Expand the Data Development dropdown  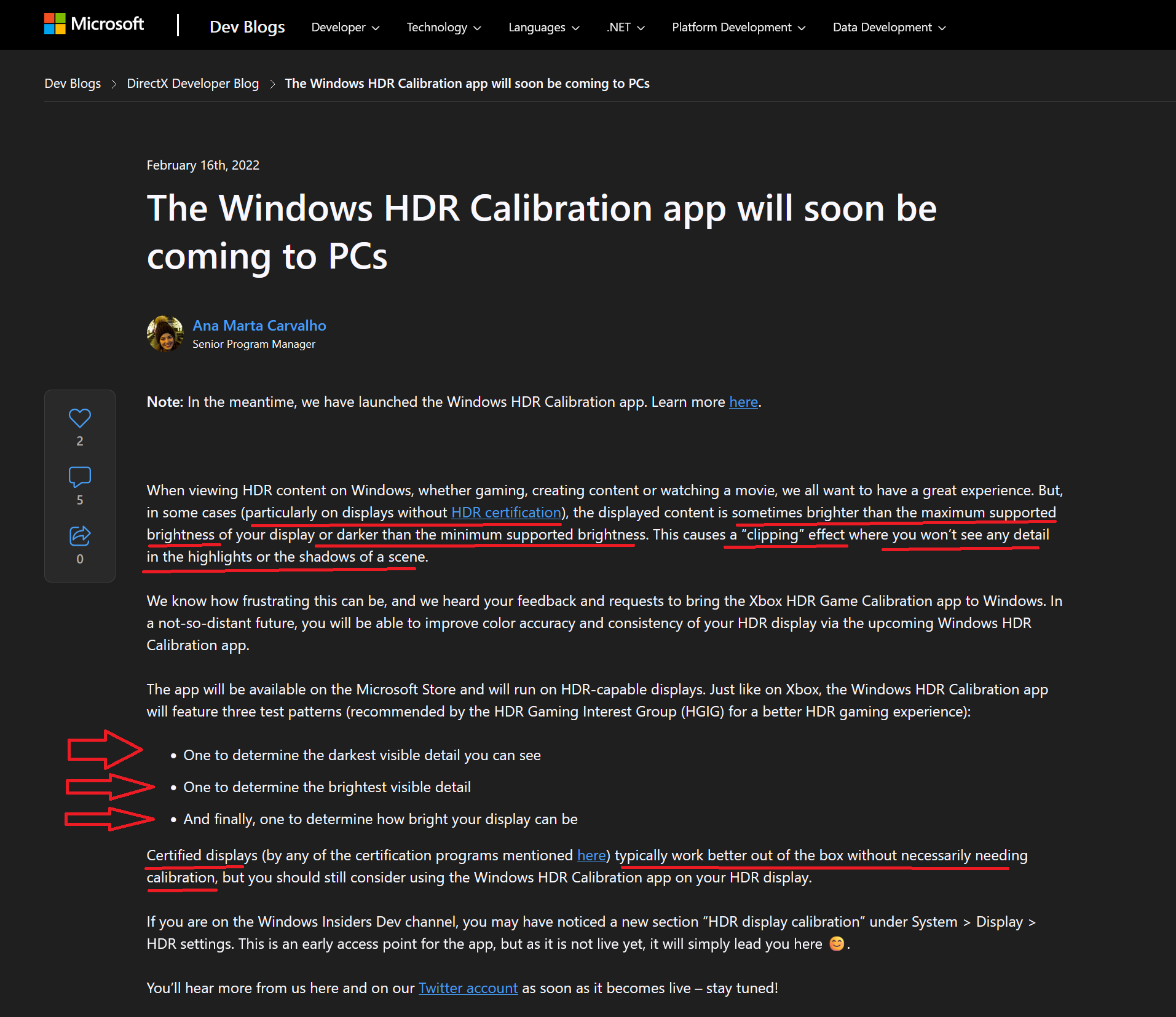pos(888,27)
